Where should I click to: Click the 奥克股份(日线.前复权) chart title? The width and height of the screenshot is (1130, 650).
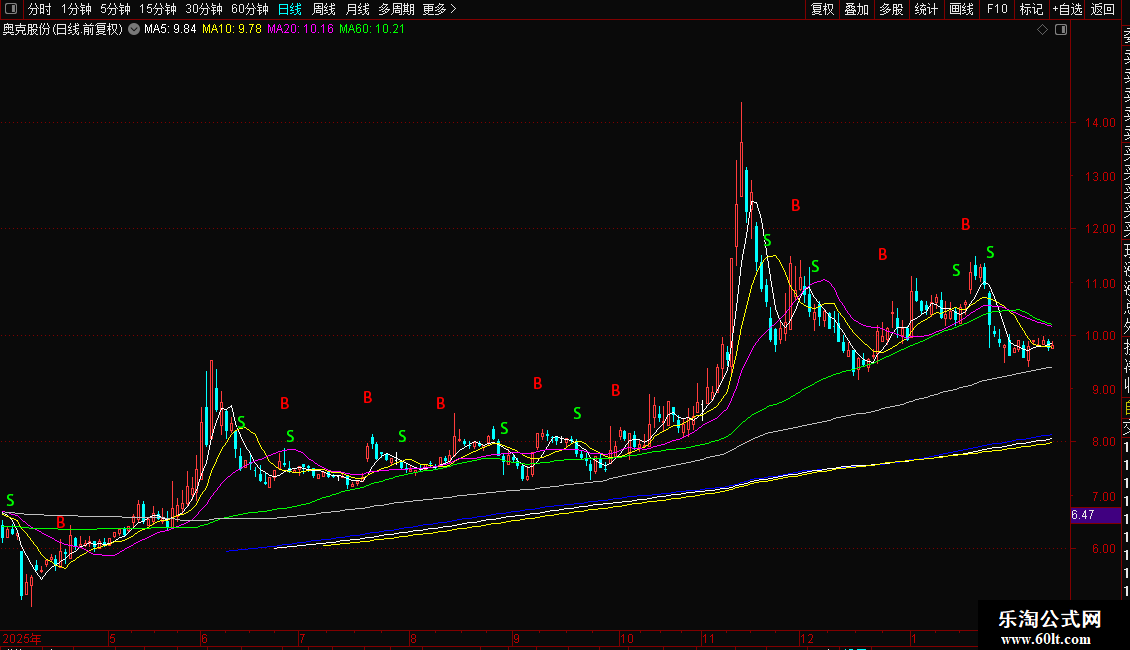point(63,30)
